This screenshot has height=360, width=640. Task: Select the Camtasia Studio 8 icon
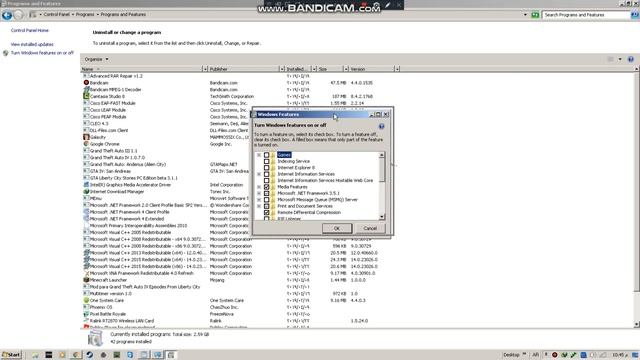point(86,96)
